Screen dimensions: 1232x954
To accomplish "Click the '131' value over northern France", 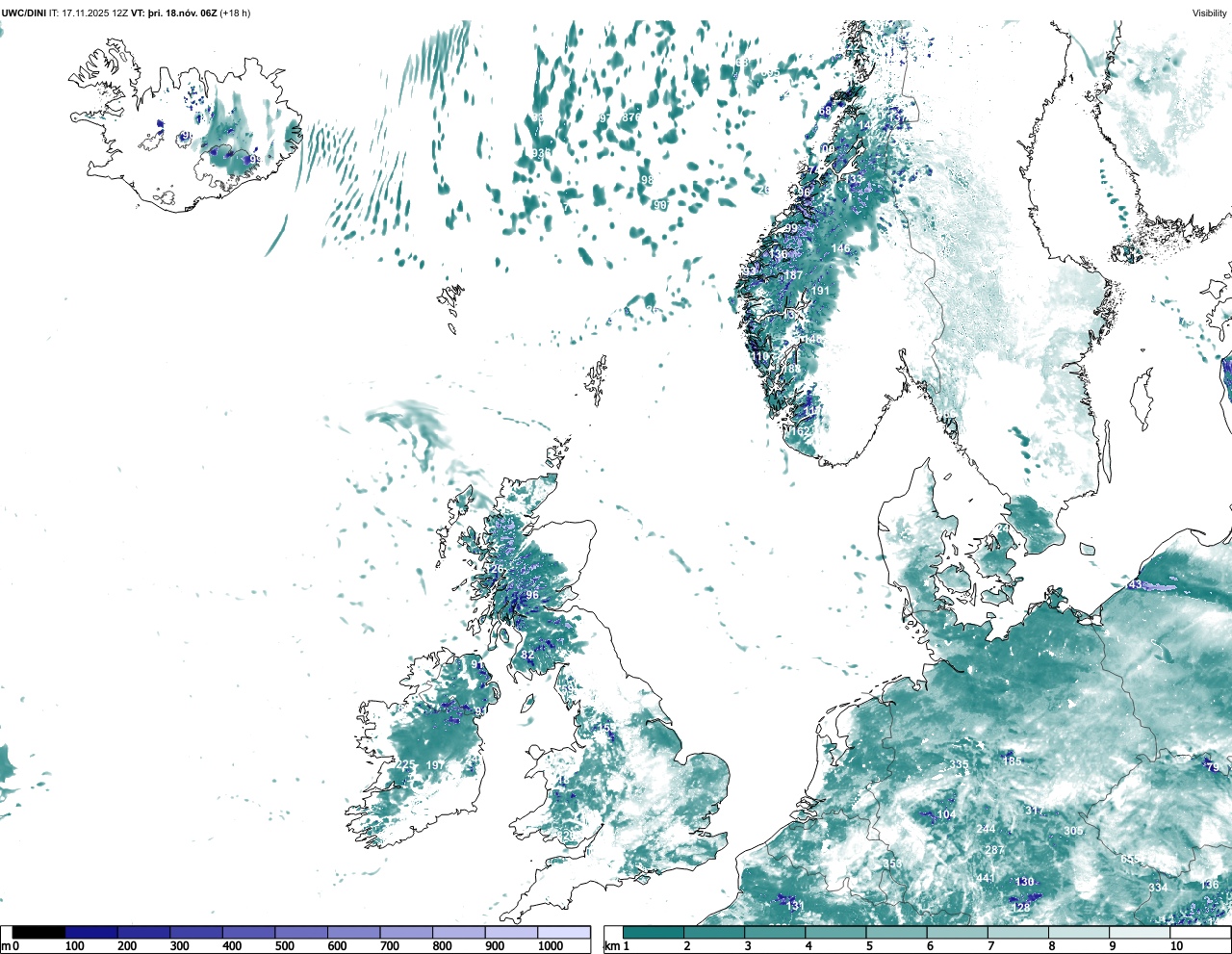I will (795, 907).
